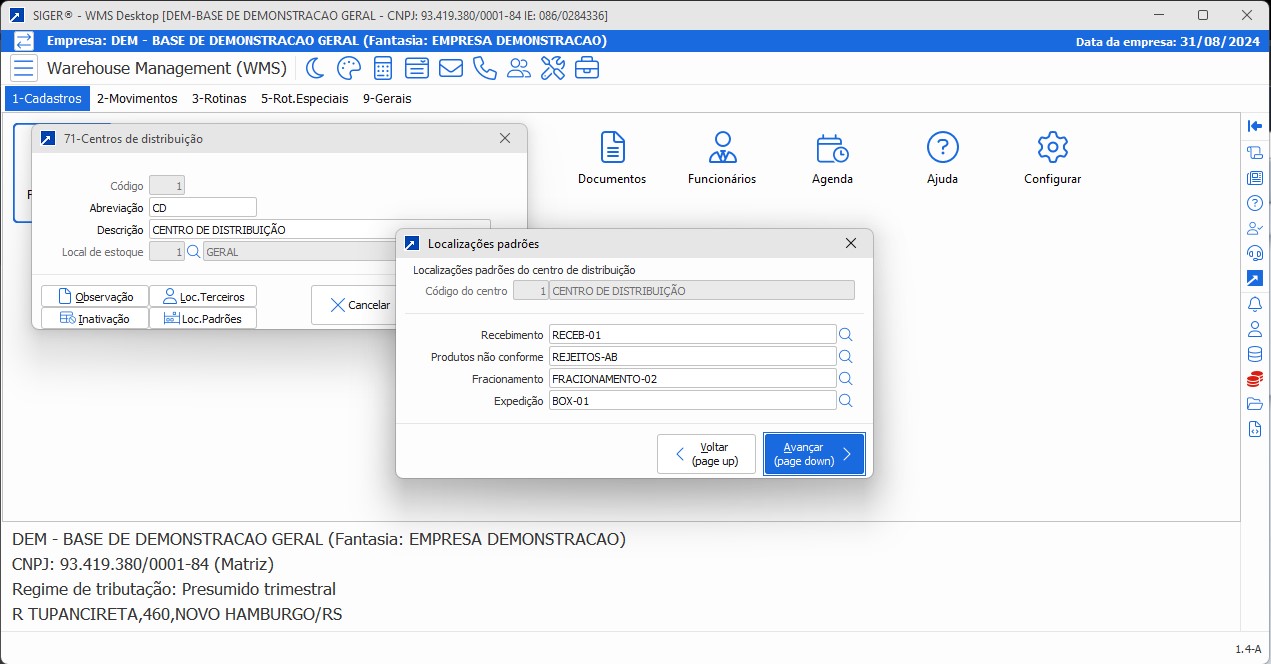The height and width of the screenshot is (664, 1271).
Task: Switch to 5-Rot.Especiais menu
Action: point(304,99)
